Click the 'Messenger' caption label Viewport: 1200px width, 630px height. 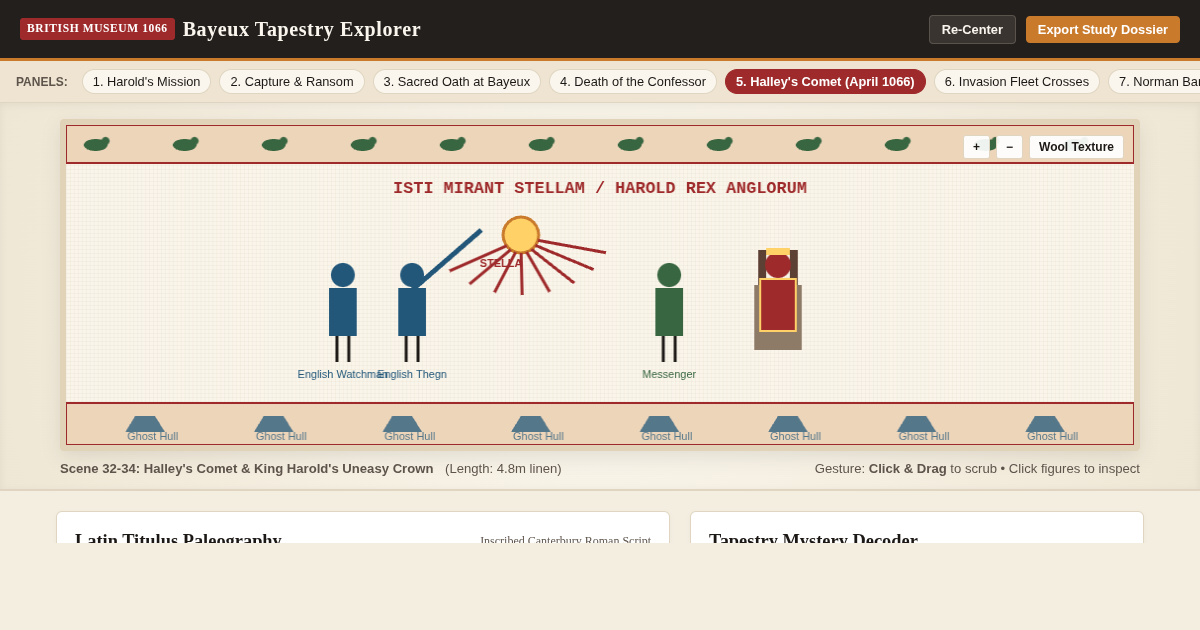669,374
